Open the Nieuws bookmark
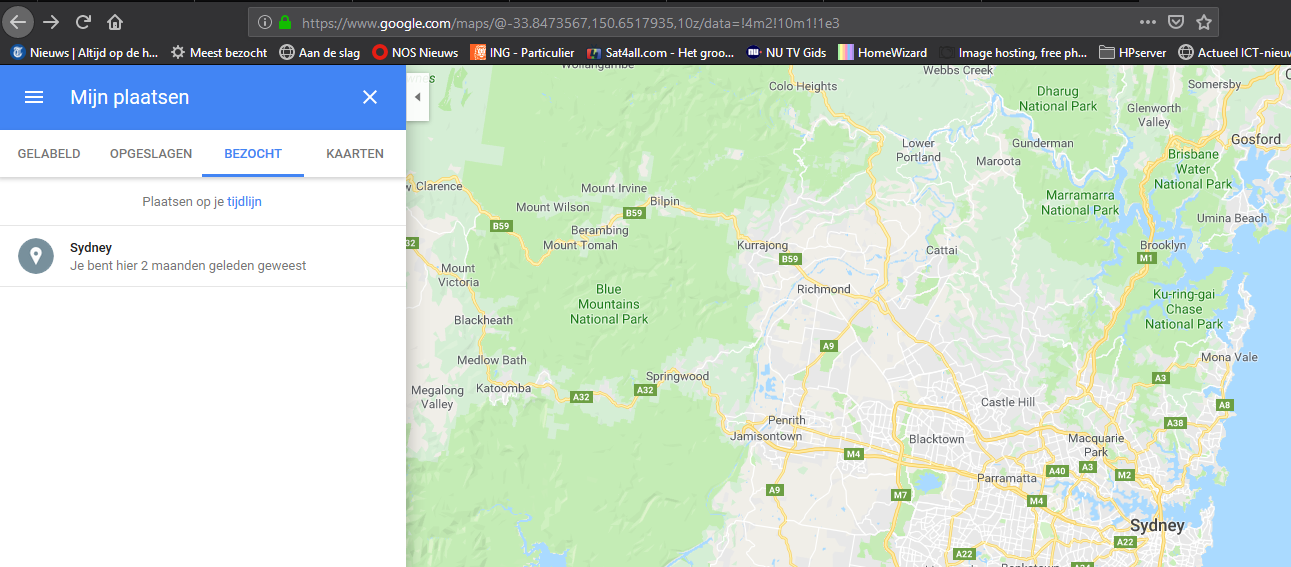1291x567 pixels. pos(84,53)
